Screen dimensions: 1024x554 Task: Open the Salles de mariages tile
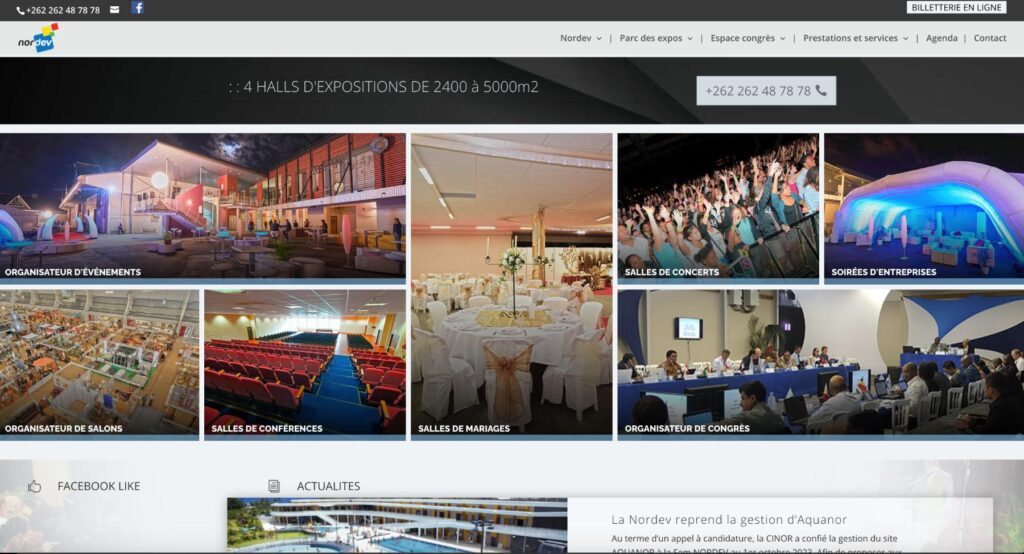pyautogui.click(x=511, y=287)
